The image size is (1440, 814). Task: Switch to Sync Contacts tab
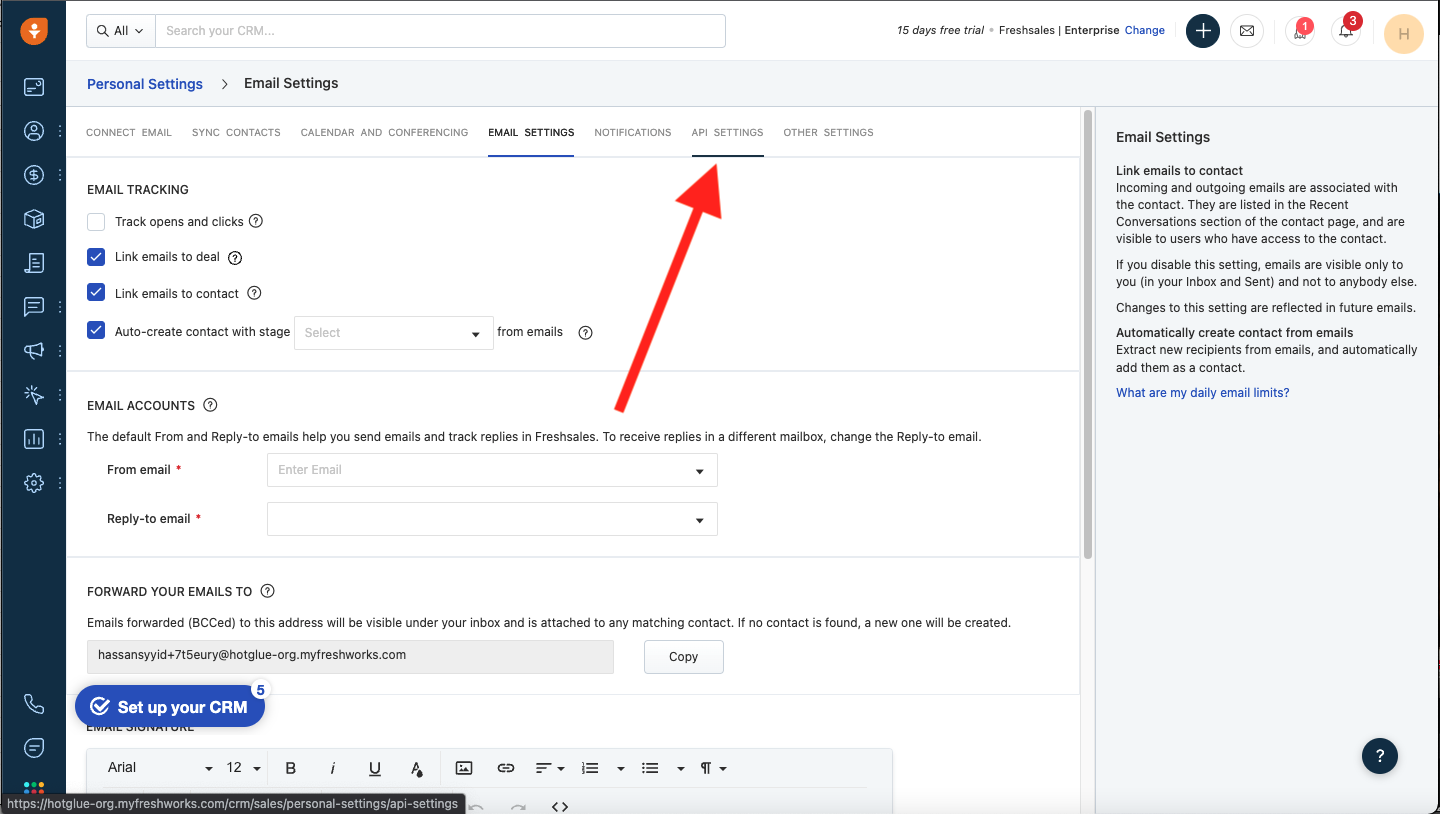[x=236, y=132]
